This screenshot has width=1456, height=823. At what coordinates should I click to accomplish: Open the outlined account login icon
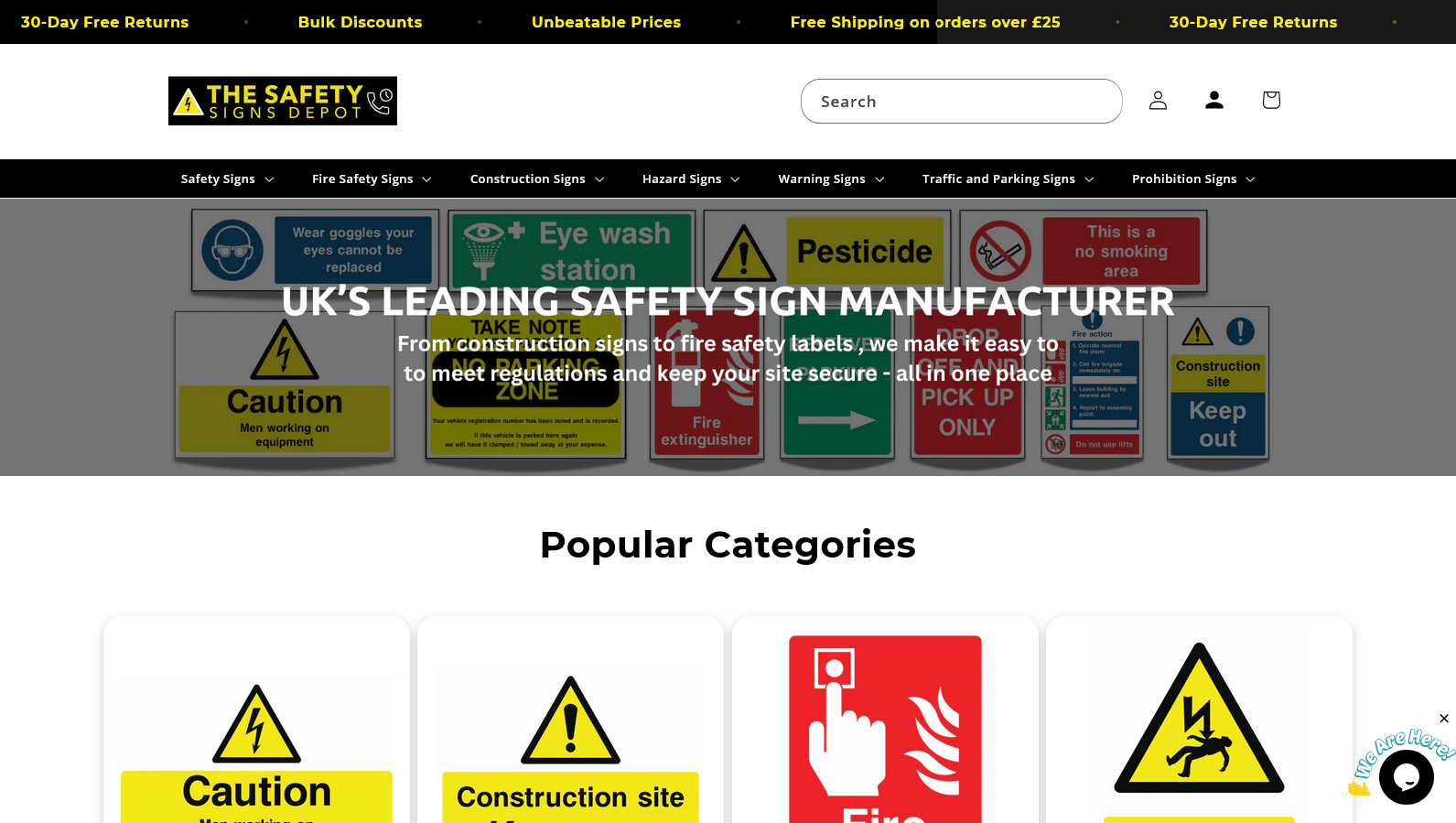[x=1158, y=101]
